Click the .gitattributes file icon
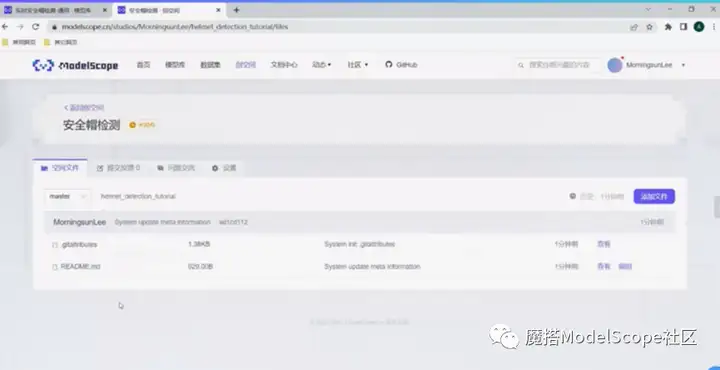 click(x=55, y=245)
